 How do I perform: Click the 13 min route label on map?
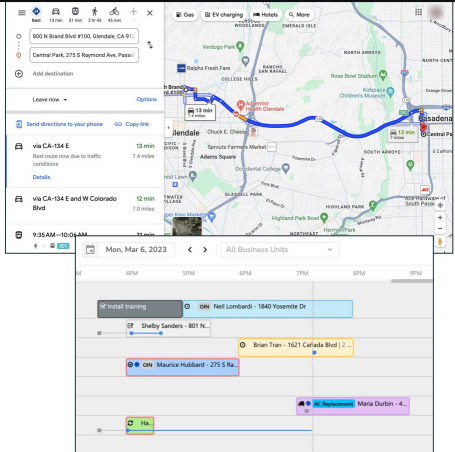(200, 112)
